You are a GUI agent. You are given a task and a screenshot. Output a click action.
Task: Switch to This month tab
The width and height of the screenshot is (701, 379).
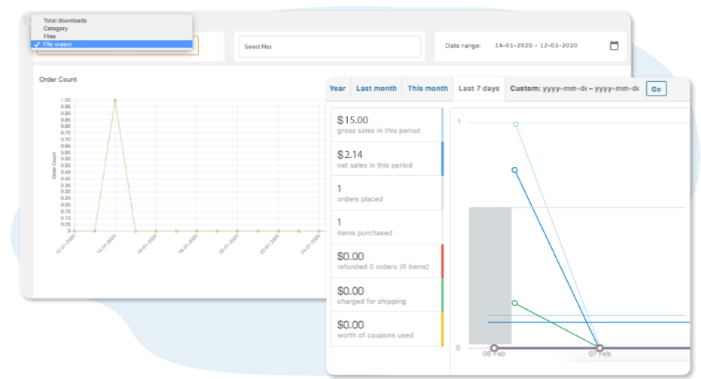coord(428,88)
